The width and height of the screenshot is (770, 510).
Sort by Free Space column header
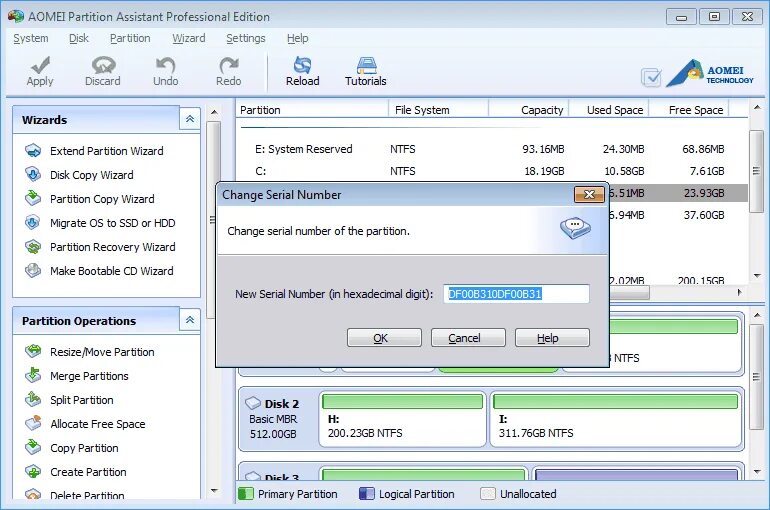[689, 110]
